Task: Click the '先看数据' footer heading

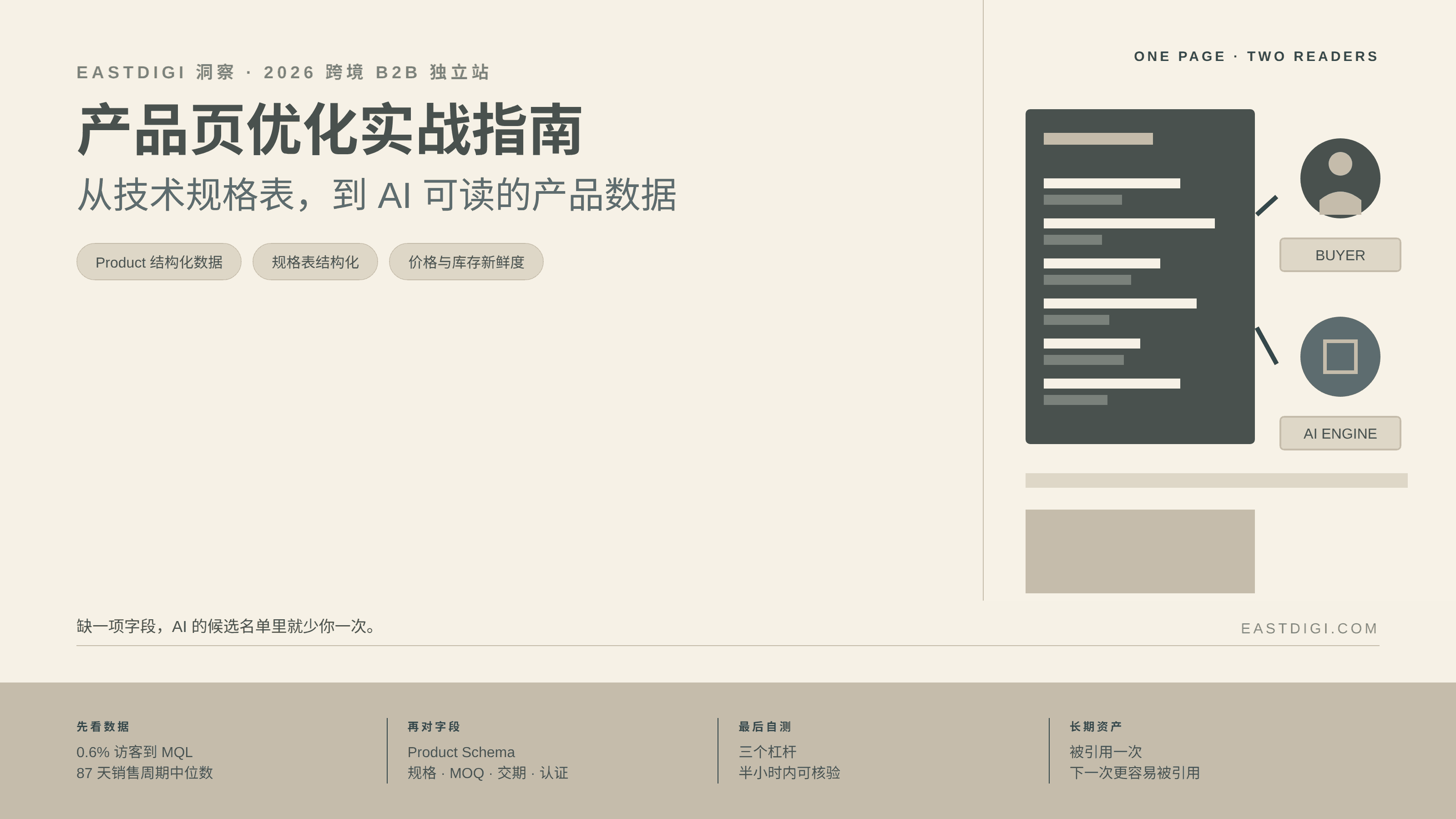Action: pyautogui.click(x=103, y=726)
